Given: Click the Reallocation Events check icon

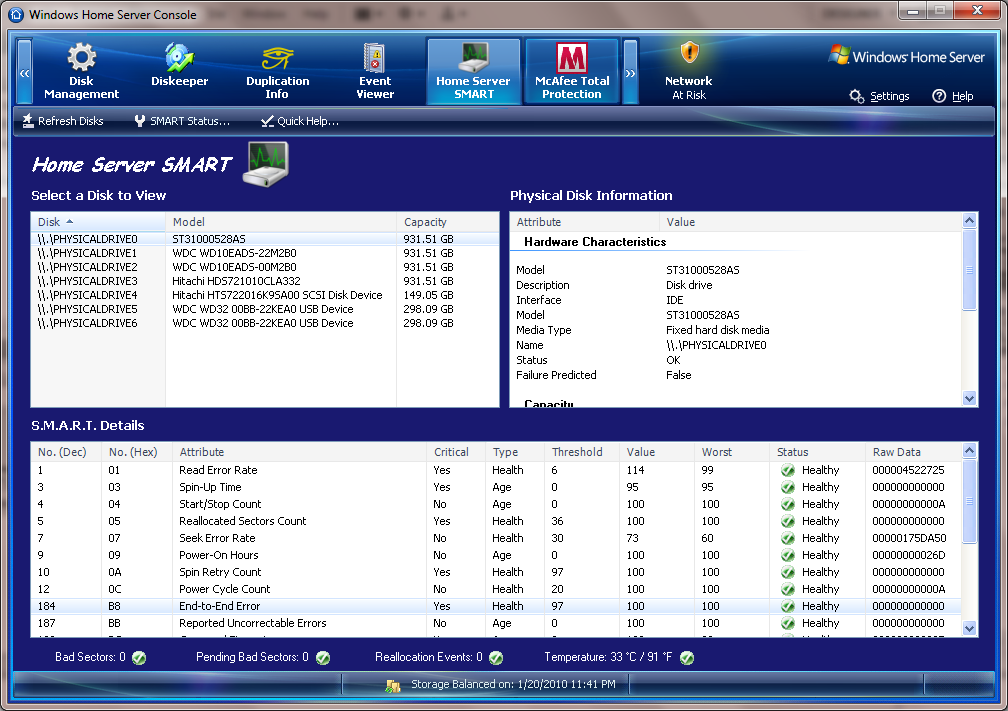Looking at the screenshot, I should 496,658.
